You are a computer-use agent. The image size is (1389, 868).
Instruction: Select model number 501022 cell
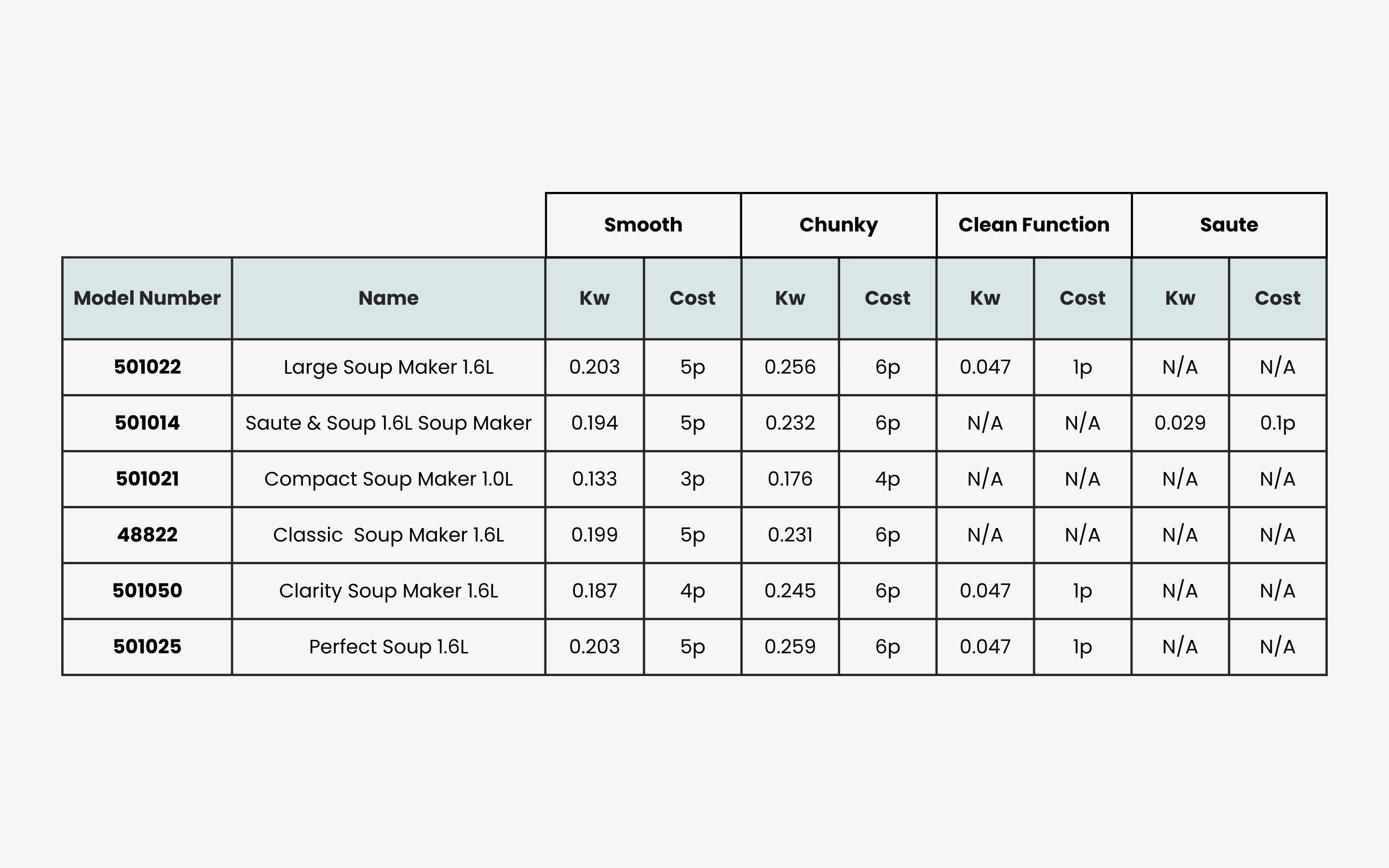pyautogui.click(x=147, y=367)
